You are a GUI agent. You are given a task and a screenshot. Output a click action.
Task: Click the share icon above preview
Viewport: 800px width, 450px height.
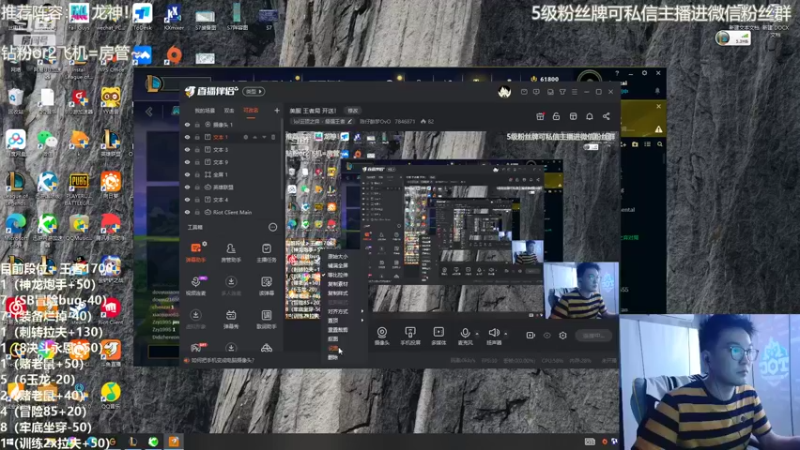(x=606, y=116)
